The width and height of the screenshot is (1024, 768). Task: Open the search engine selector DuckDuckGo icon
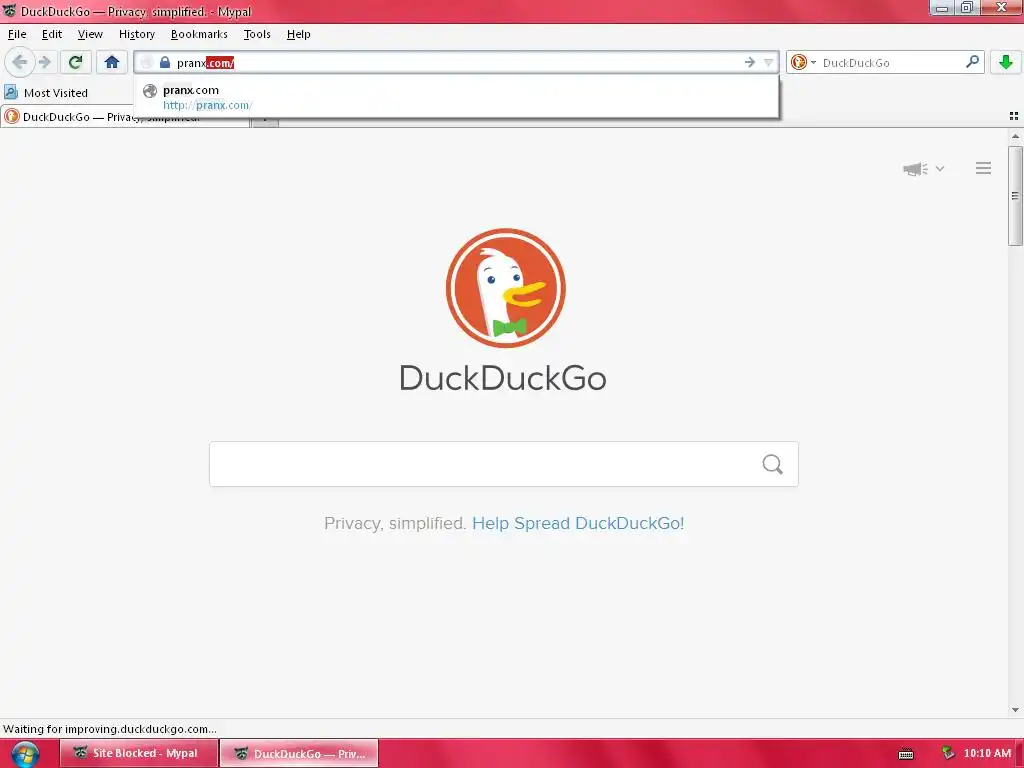(x=799, y=63)
